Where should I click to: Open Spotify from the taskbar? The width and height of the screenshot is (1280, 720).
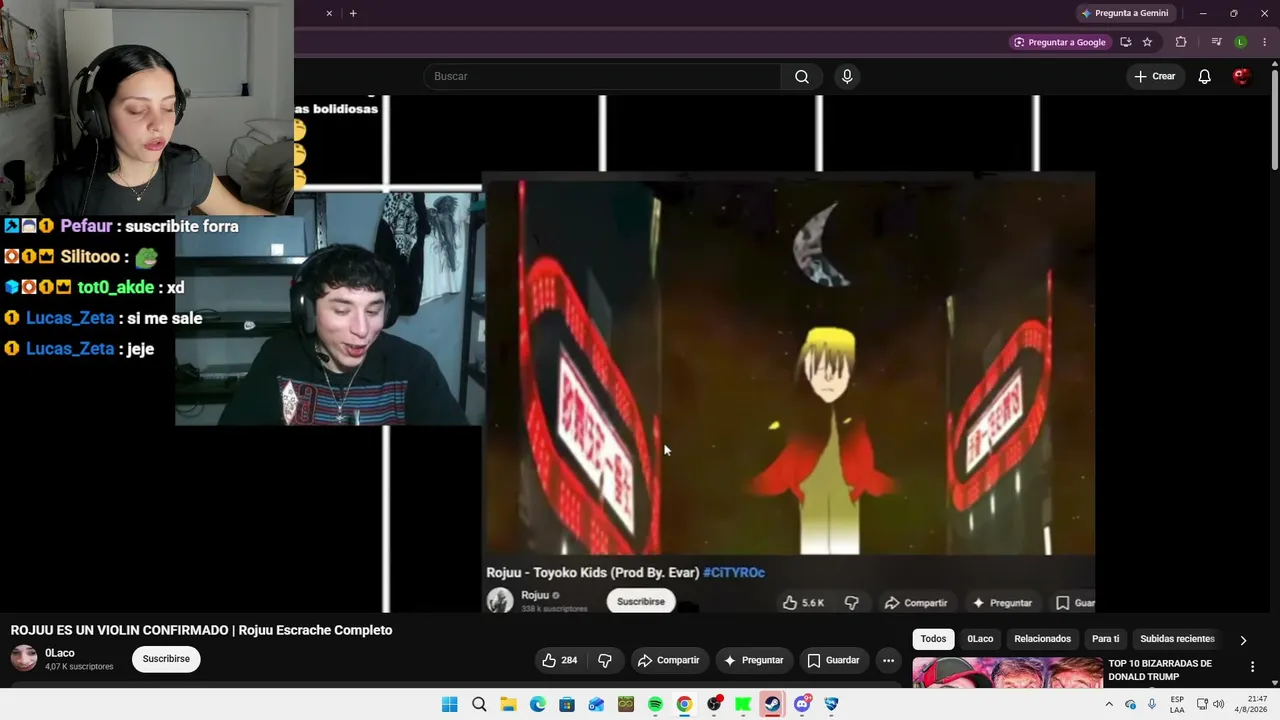pyautogui.click(x=655, y=704)
